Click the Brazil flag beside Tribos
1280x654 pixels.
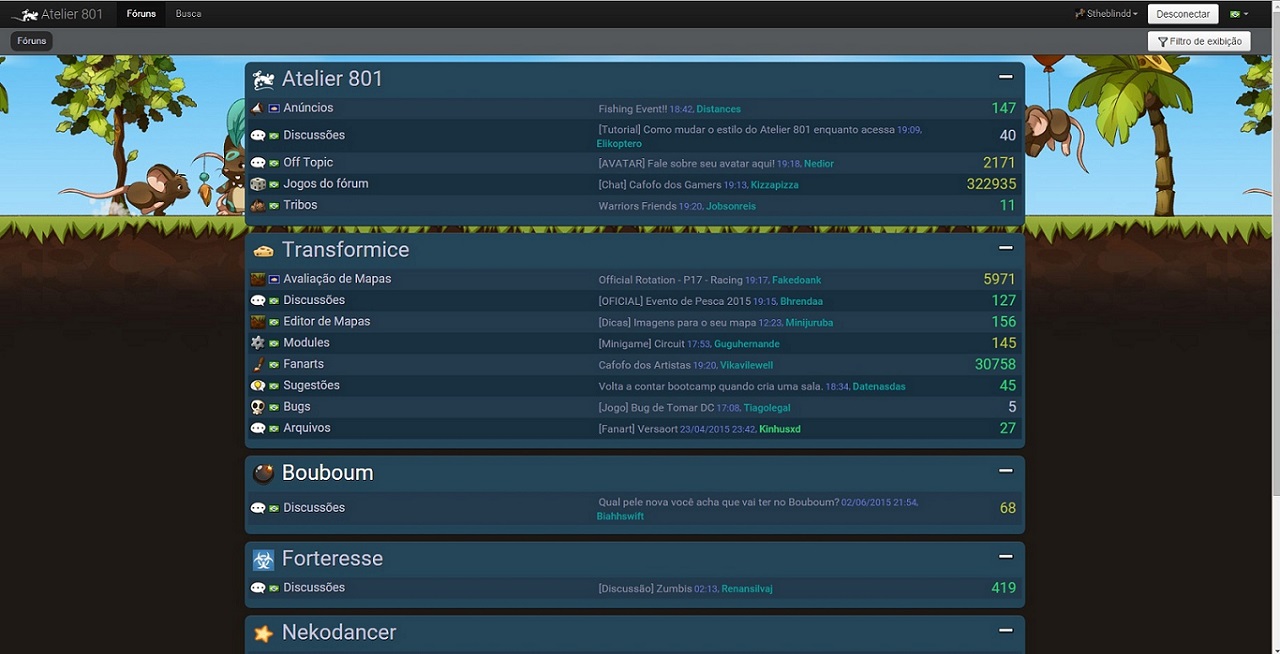coord(274,206)
